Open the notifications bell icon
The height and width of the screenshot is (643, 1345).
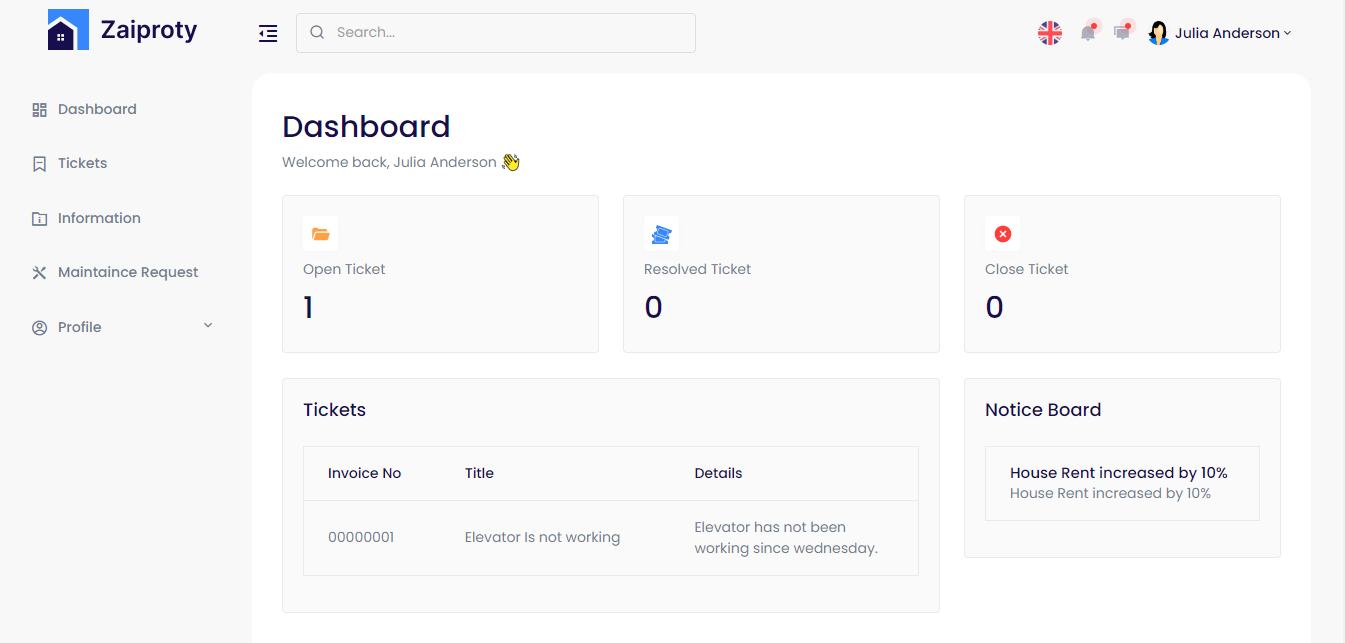point(1088,33)
